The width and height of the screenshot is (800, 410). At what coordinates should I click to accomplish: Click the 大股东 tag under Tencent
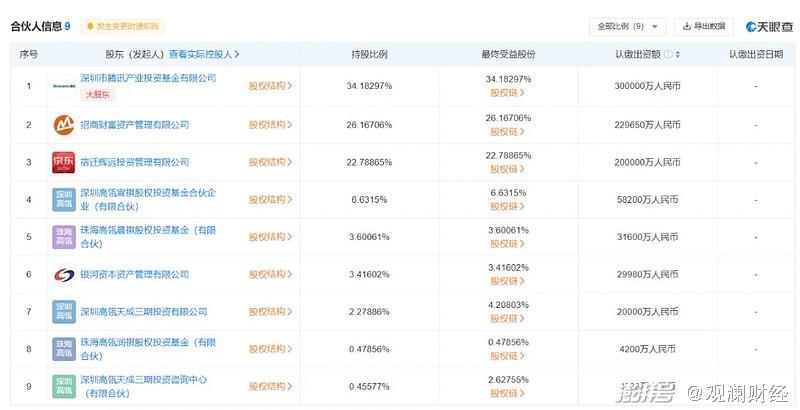(97, 95)
